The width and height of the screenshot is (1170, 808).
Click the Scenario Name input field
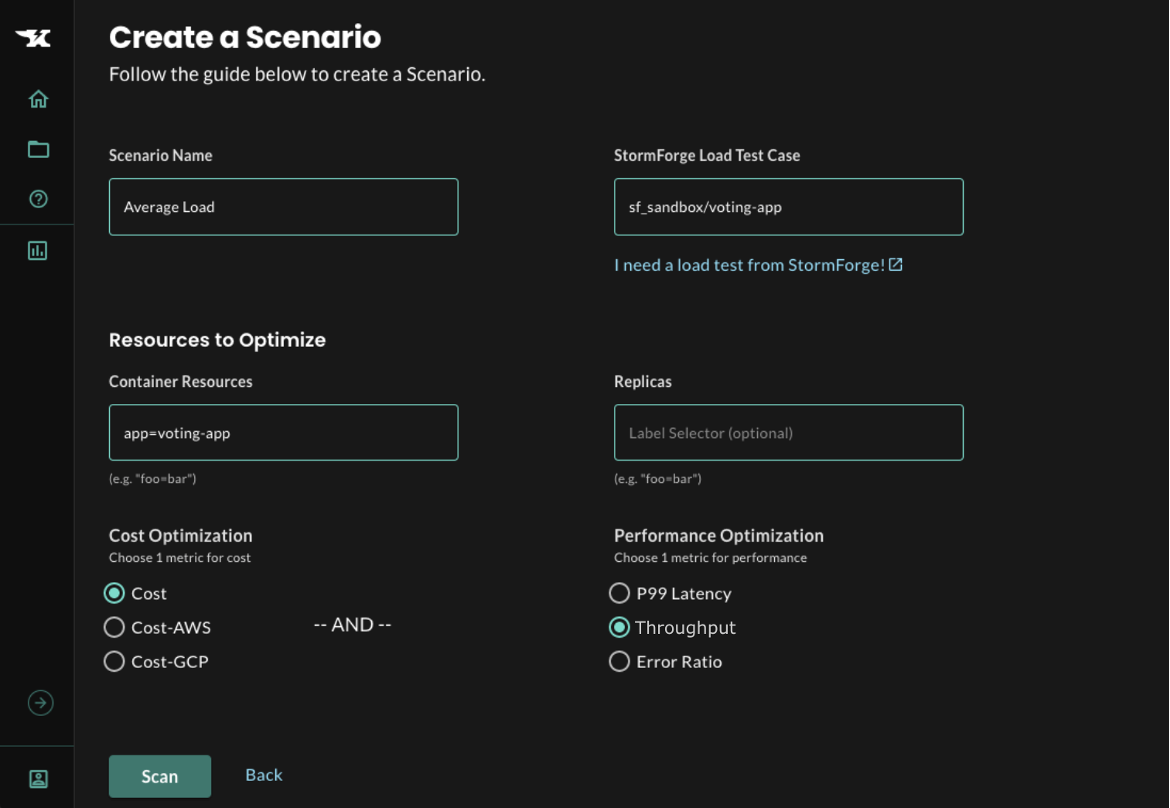[x=283, y=207]
